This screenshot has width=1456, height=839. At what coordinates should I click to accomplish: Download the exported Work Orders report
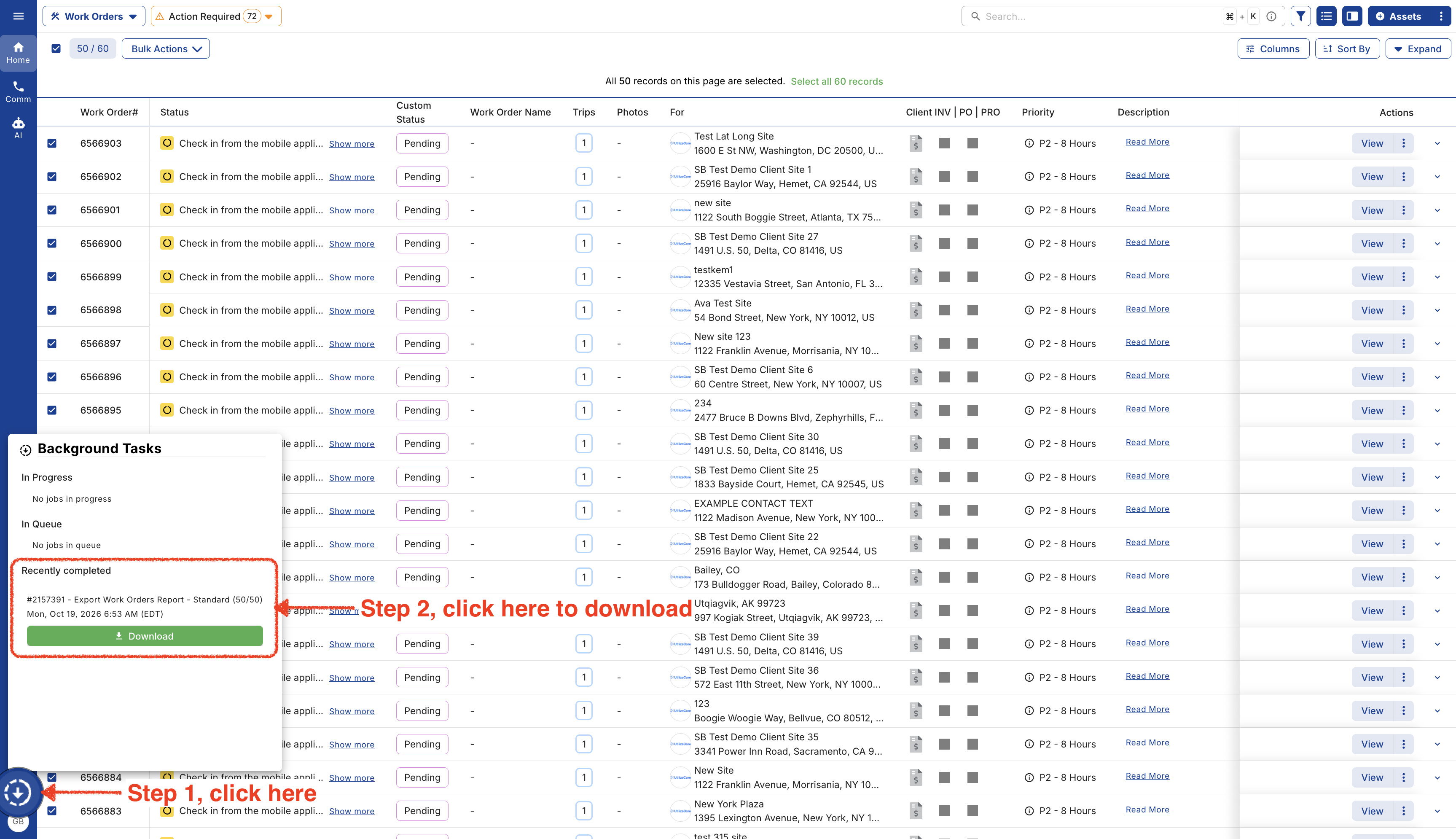click(x=145, y=636)
